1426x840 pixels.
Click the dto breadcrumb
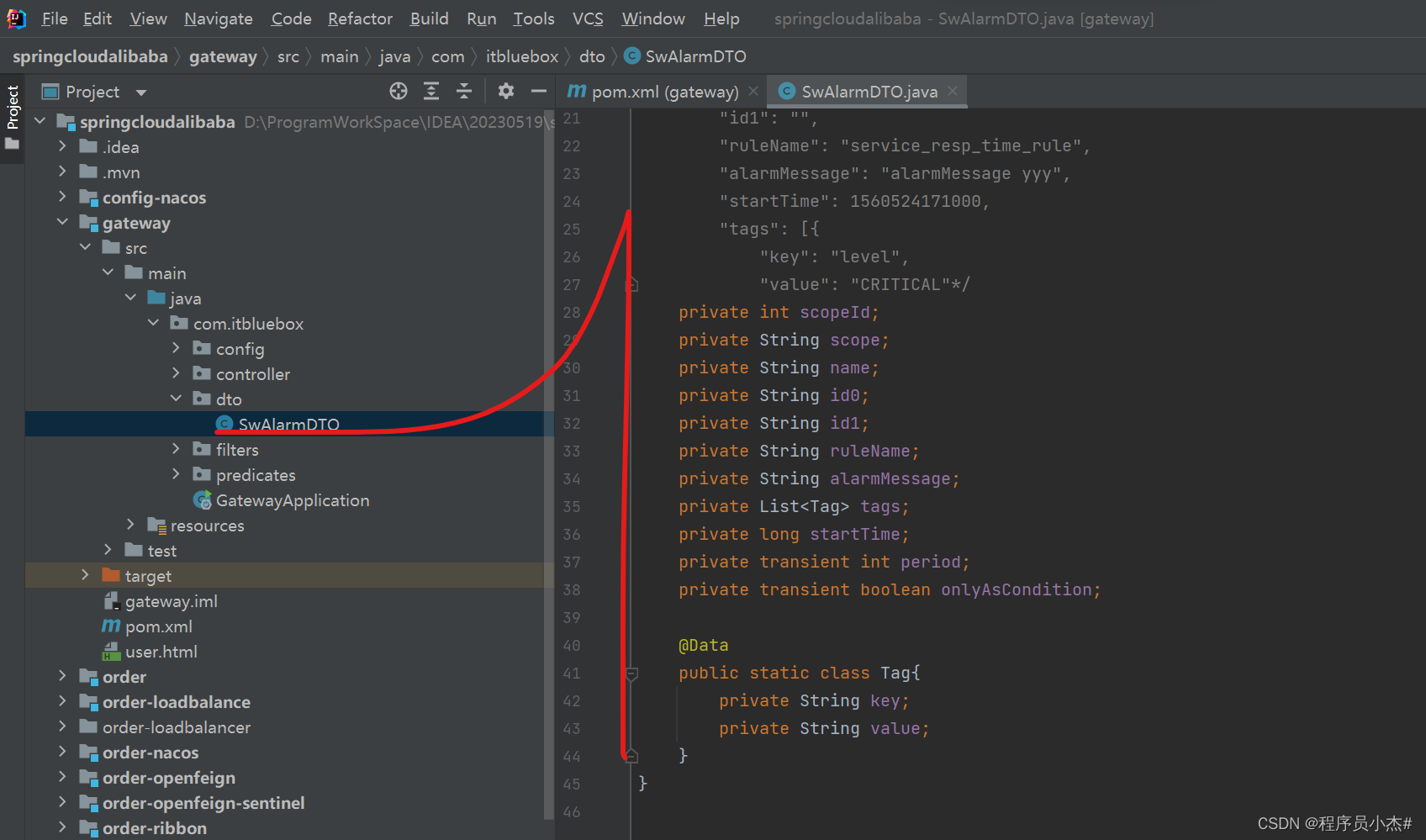tap(592, 56)
